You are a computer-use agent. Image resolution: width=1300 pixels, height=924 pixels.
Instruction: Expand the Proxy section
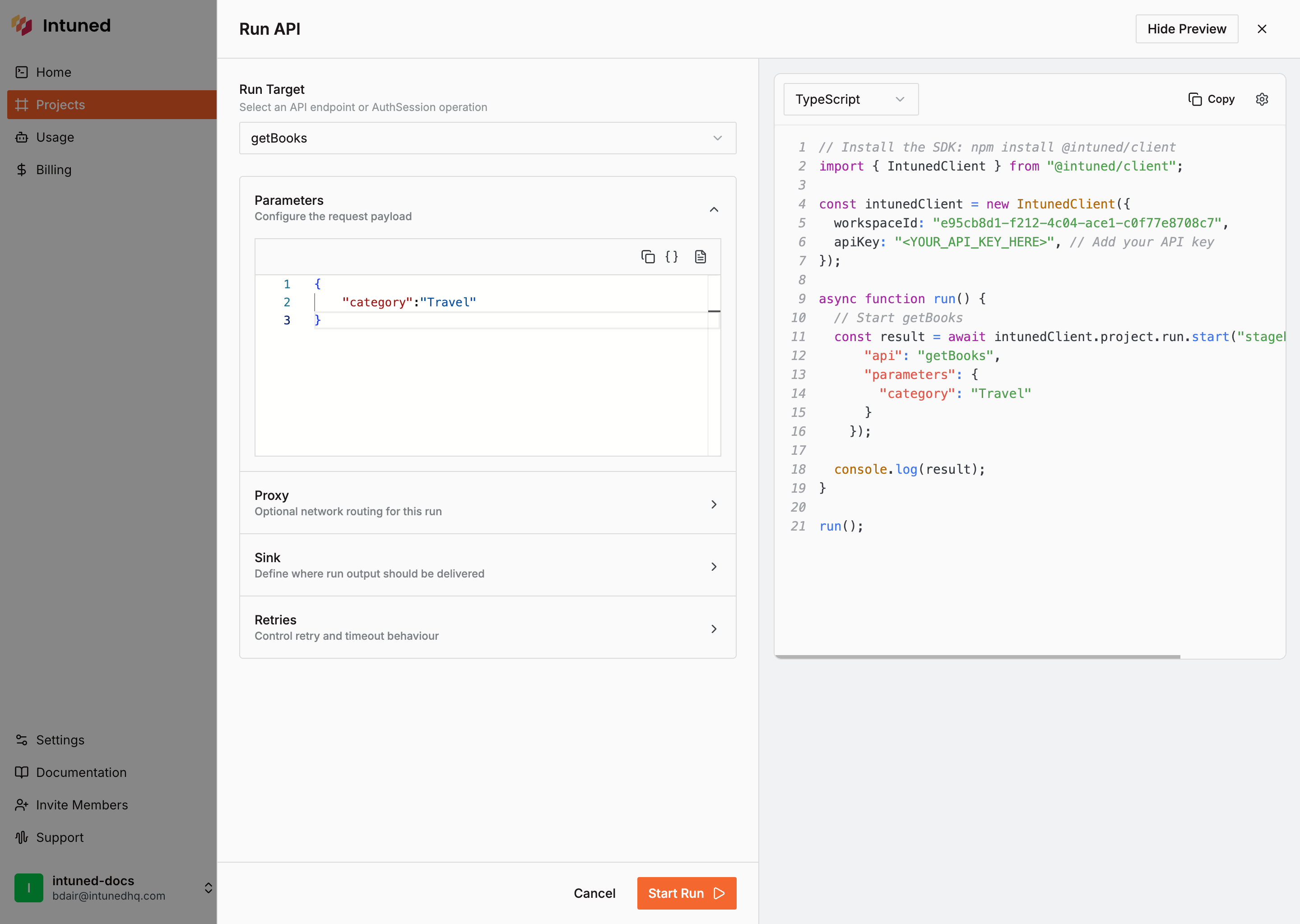point(488,503)
